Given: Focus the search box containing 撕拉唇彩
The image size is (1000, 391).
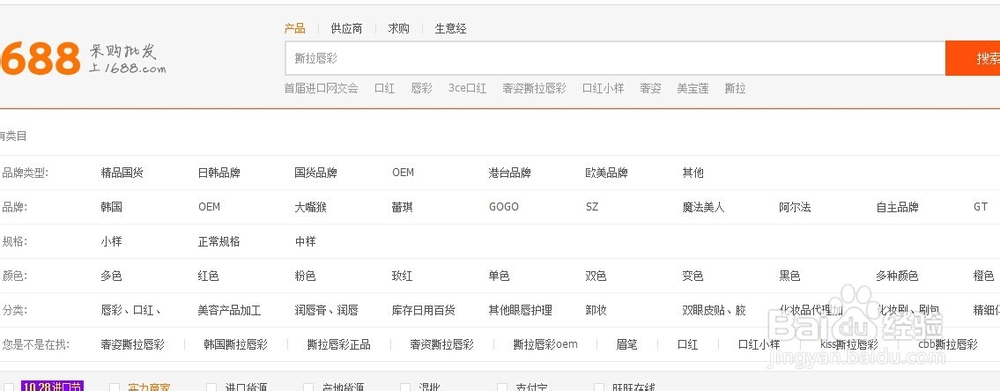Looking at the screenshot, I should click(615, 59).
